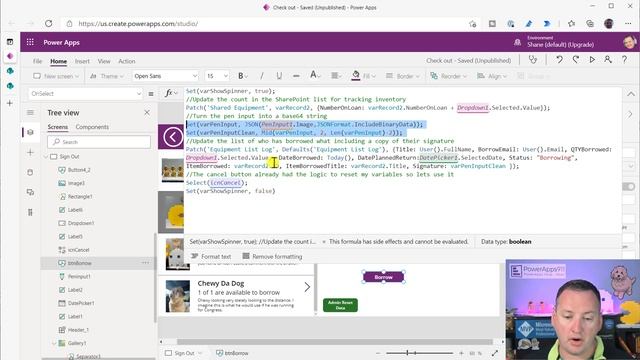Open the hamburger menu in left rail
640x360 pixels.
click(30, 113)
